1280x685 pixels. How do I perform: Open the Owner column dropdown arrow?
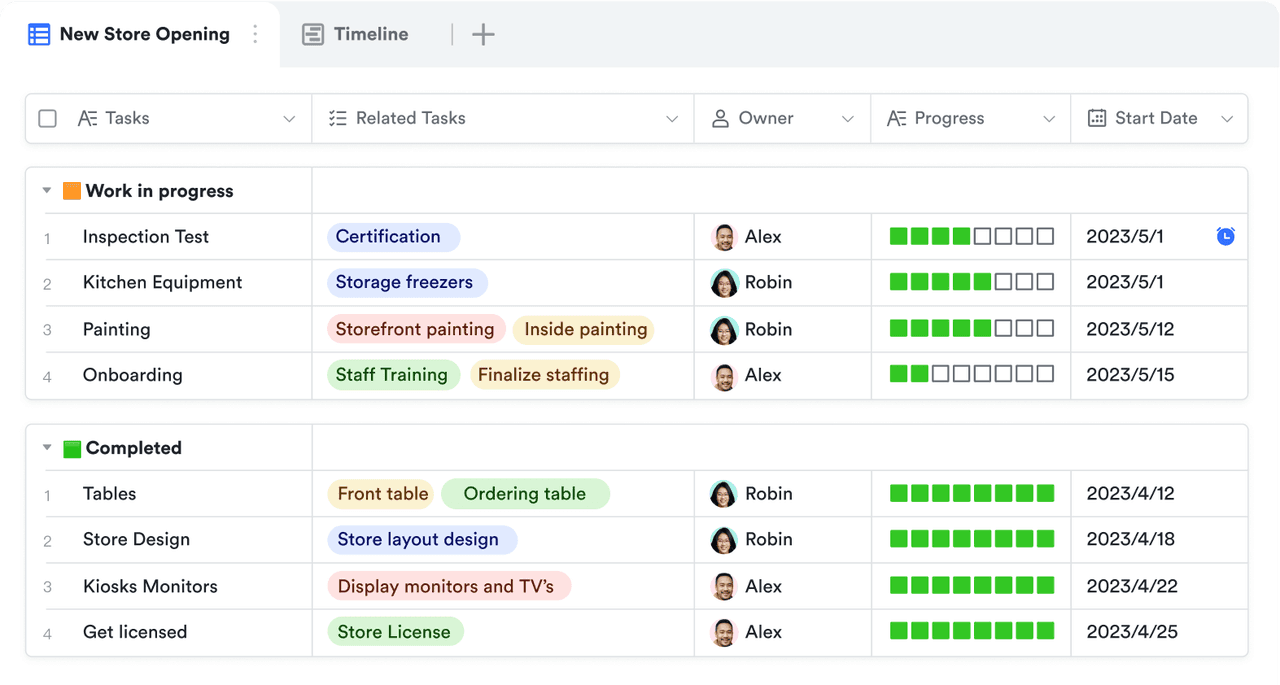click(x=848, y=119)
